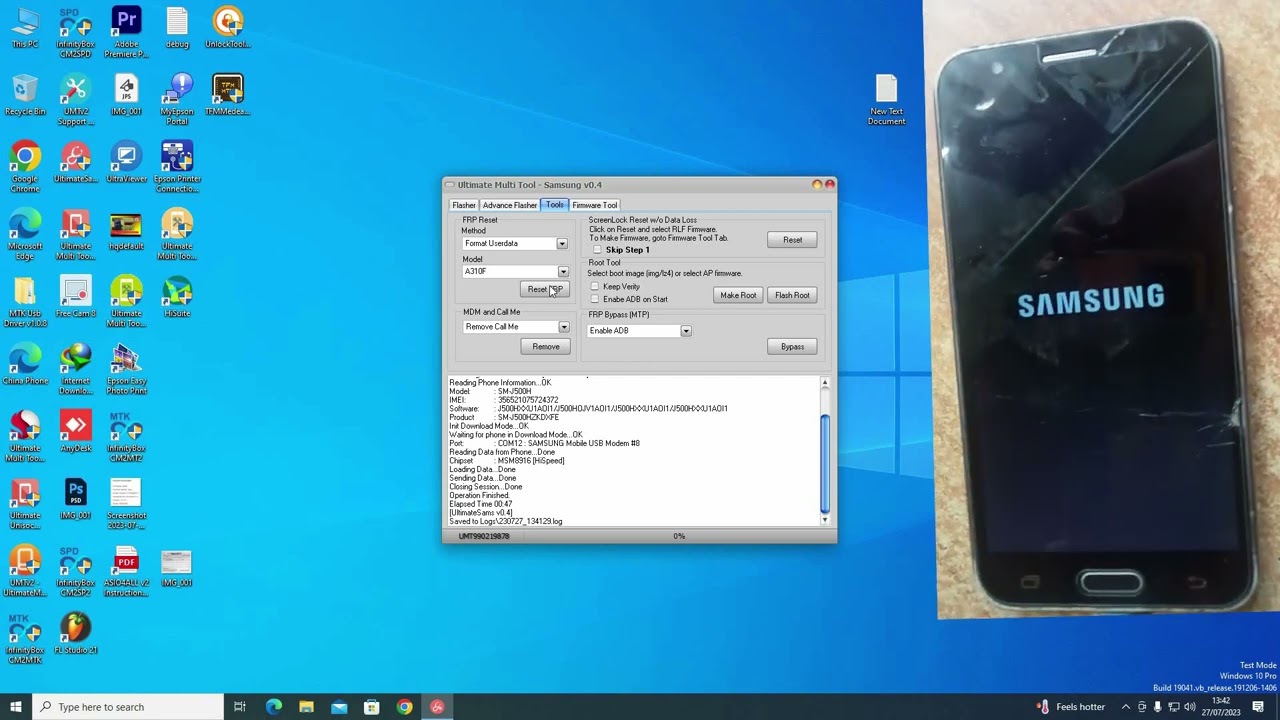Expand FRP Reset Method dropdown
This screenshot has height=720, width=1280.
pyautogui.click(x=562, y=243)
